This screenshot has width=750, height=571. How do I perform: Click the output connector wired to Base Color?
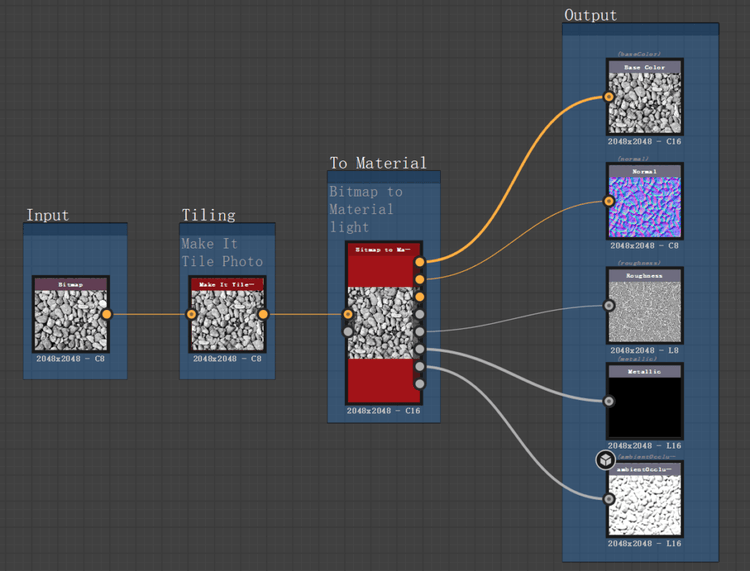(419, 262)
